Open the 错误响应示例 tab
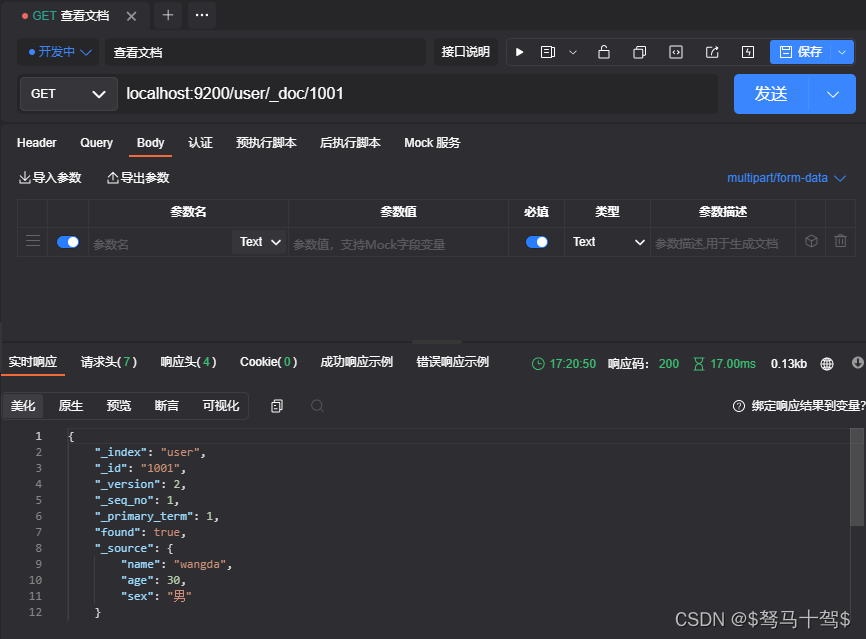Screen dimensions: 866x639 point(452,362)
